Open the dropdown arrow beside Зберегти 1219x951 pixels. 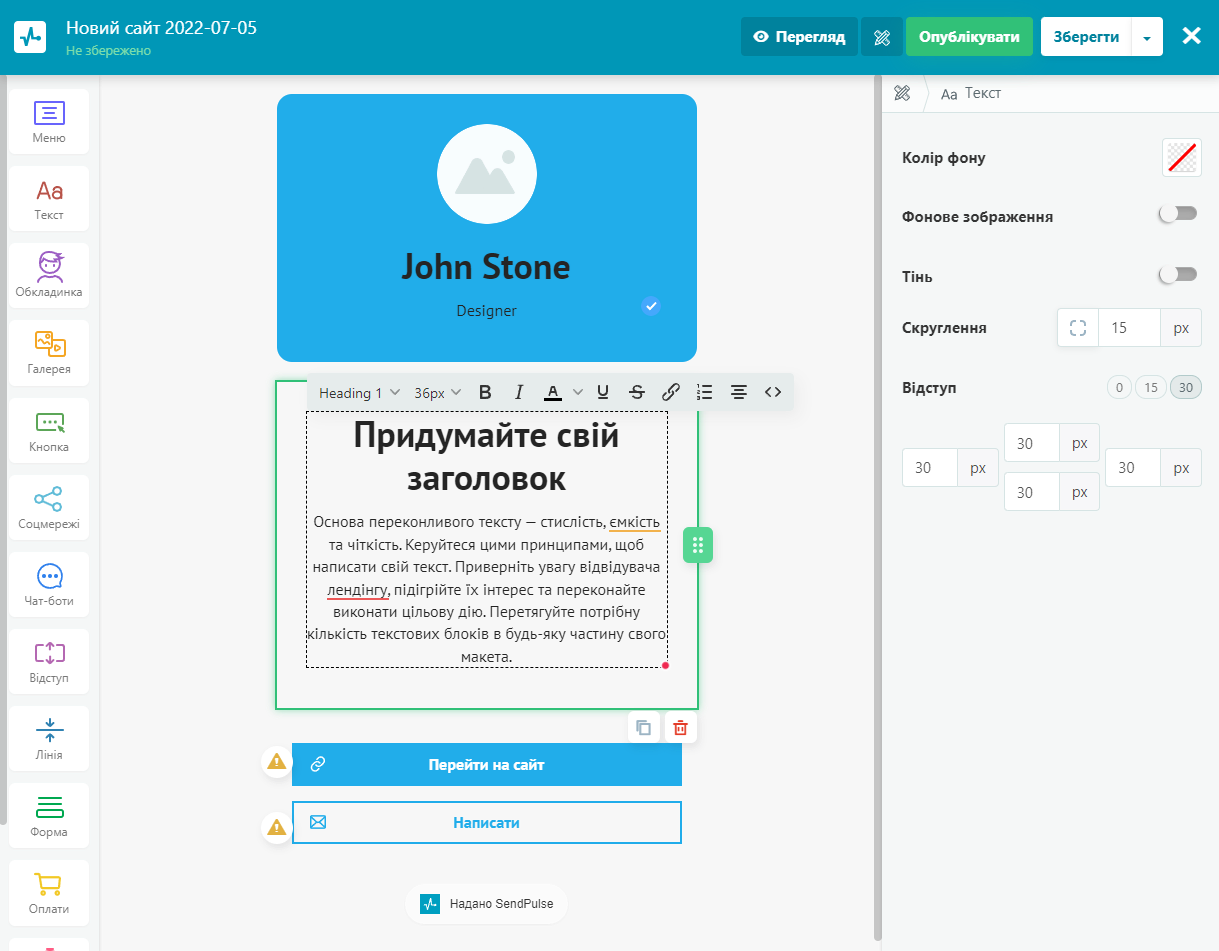pos(1147,37)
